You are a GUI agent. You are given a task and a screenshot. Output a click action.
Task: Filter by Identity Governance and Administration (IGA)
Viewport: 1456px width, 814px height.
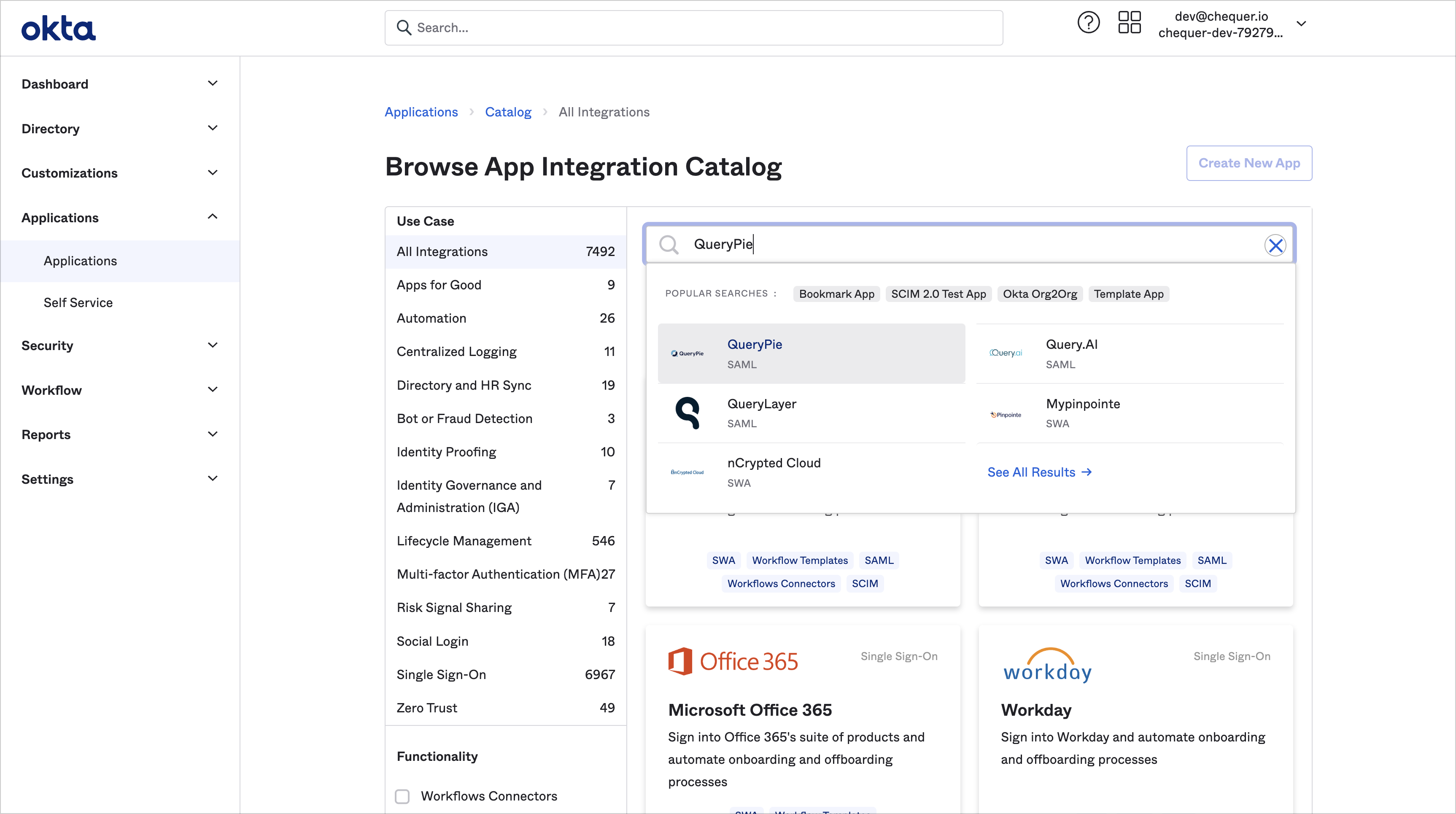[505, 496]
